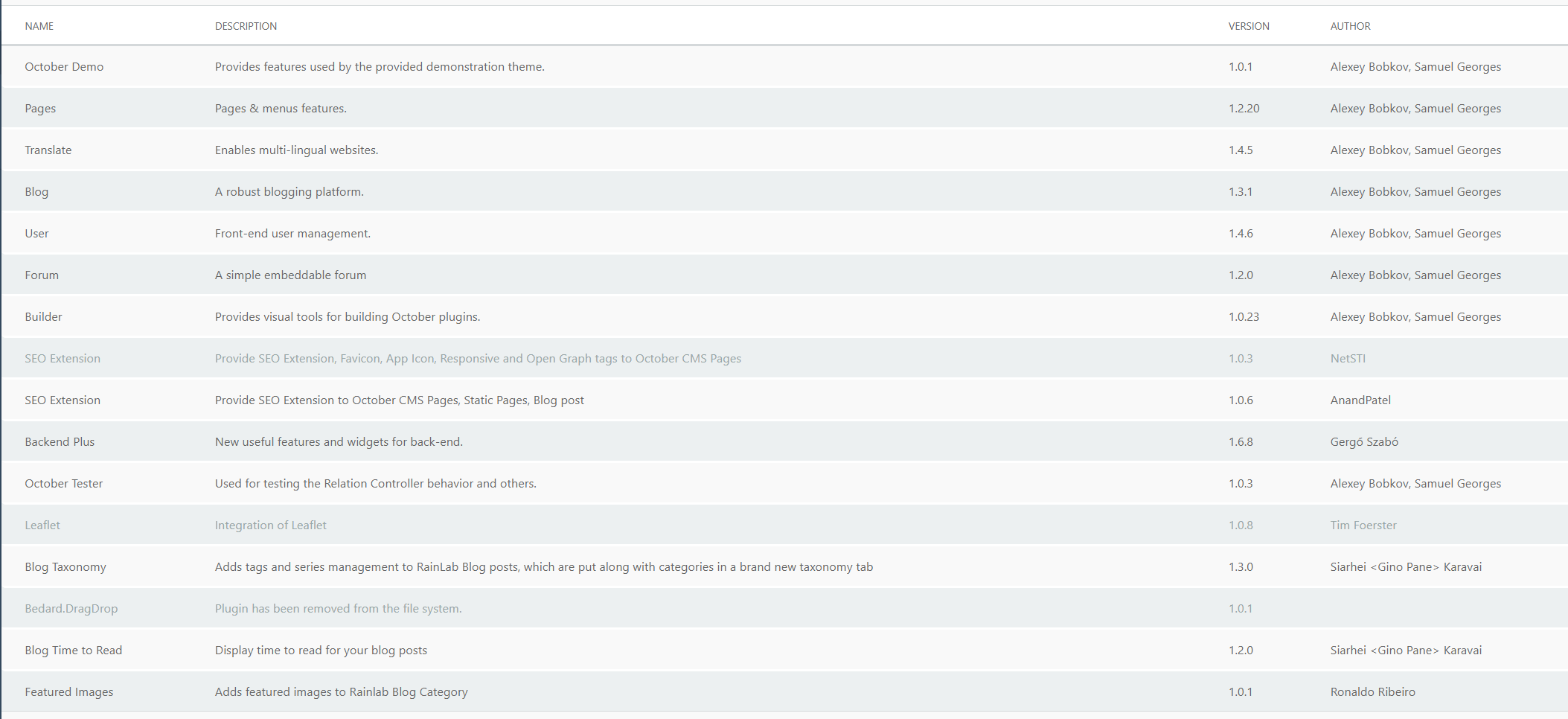The height and width of the screenshot is (719, 1568).
Task: Open the October Demo plugin entry
Action: pos(65,66)
